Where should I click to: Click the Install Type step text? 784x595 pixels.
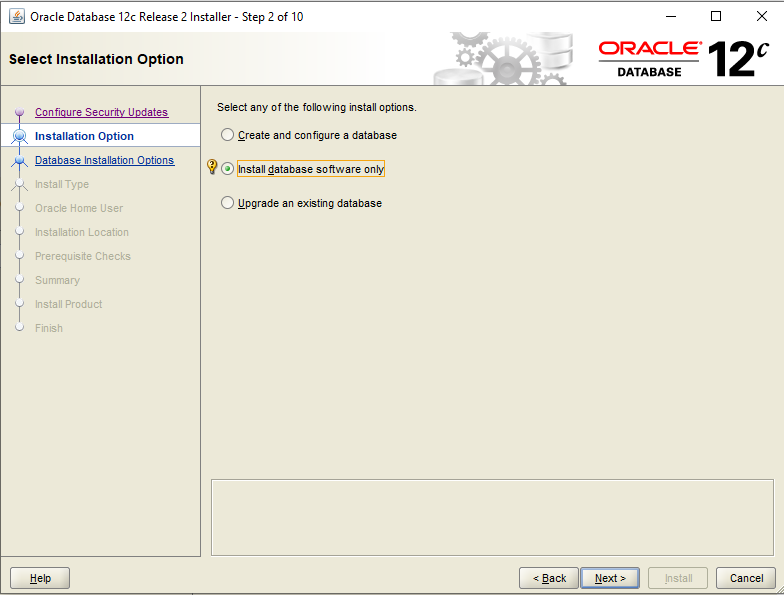click(62, 184)
